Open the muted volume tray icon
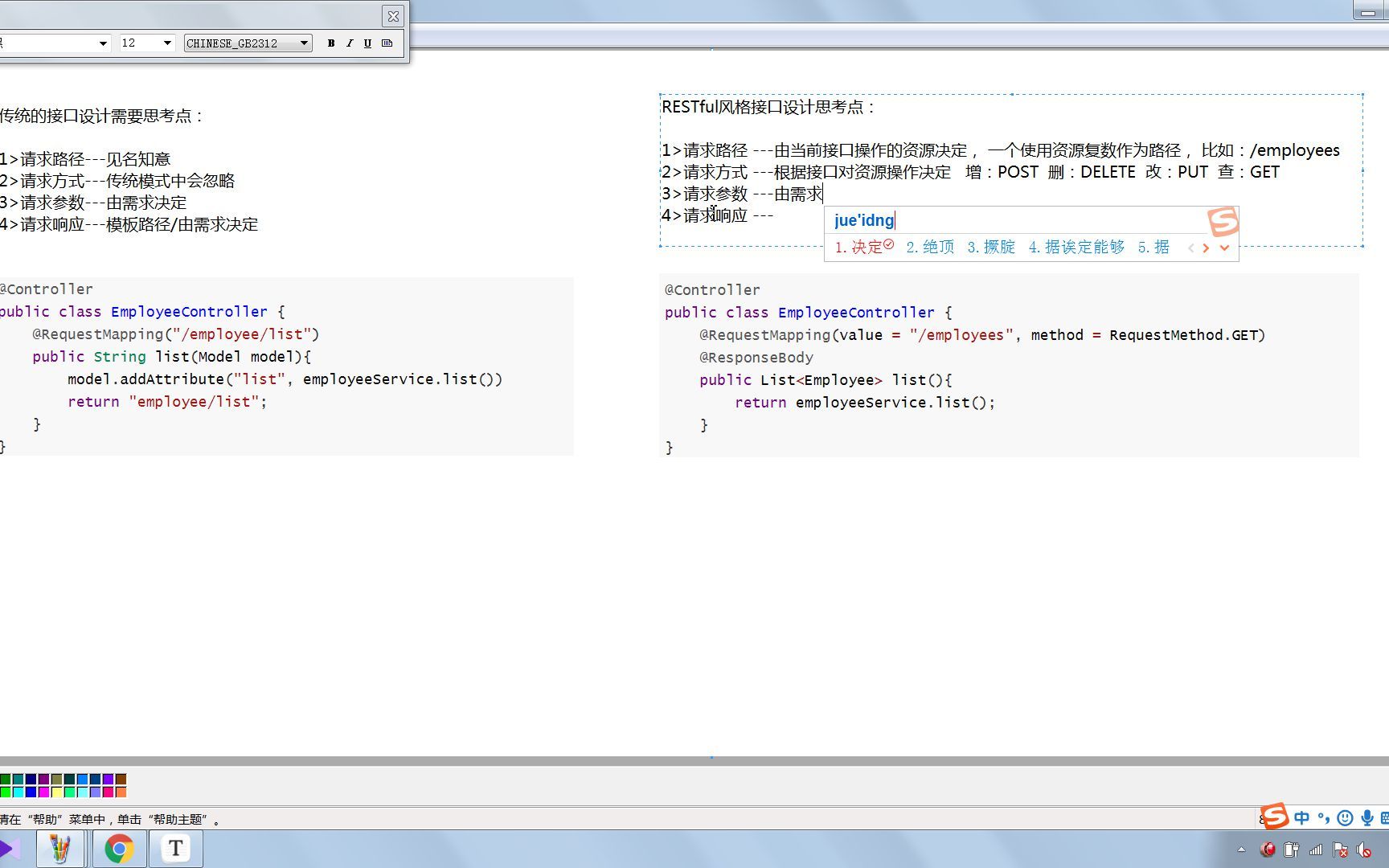This screenshot has width=1389, height=868. coord(1364,850)
